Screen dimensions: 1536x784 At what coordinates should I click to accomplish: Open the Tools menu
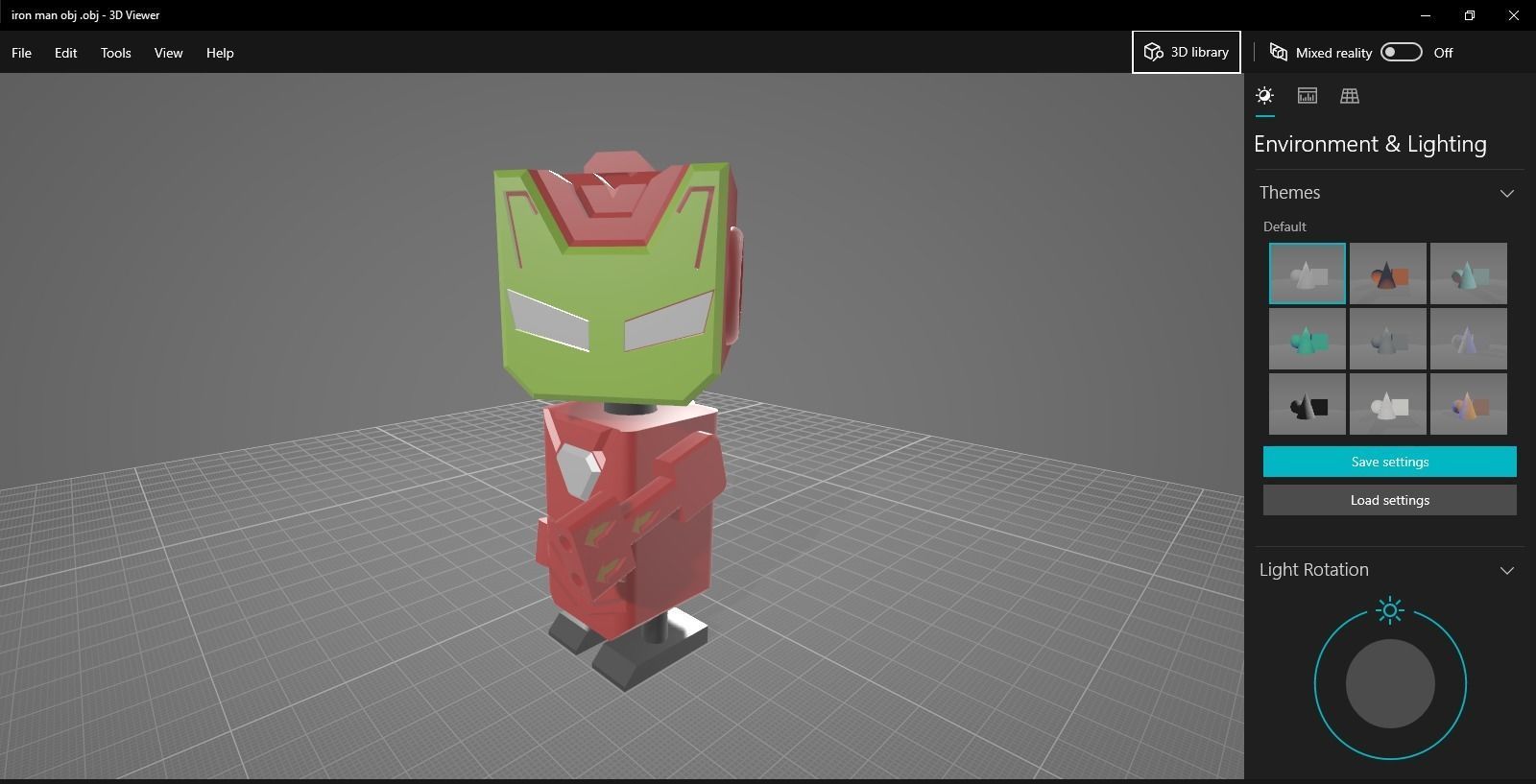coord(115,53)
